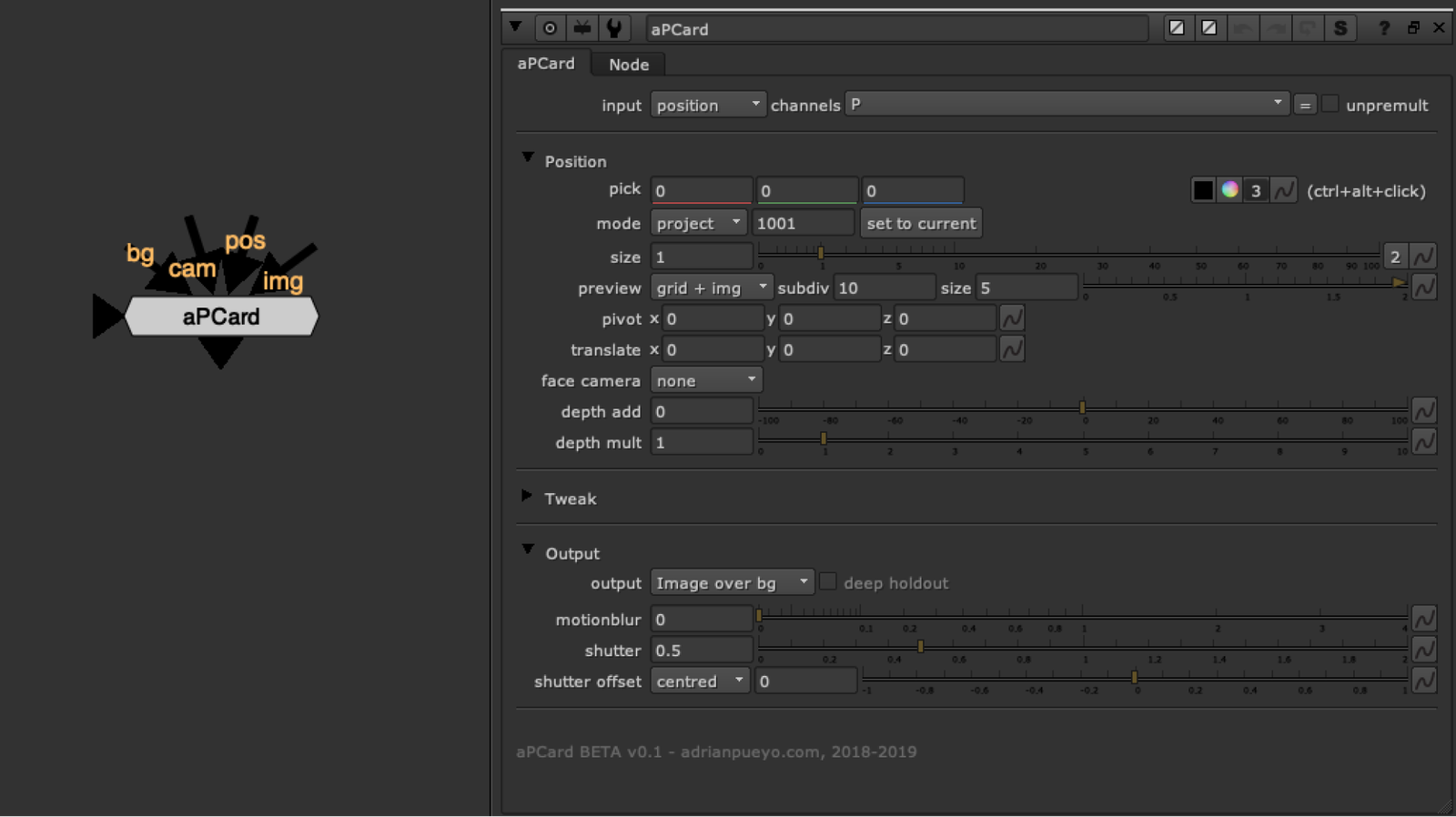This screenshot has width=1456, height=817.
Task: Click the black pick color swatch
Action: click(x=1203, y=190)
